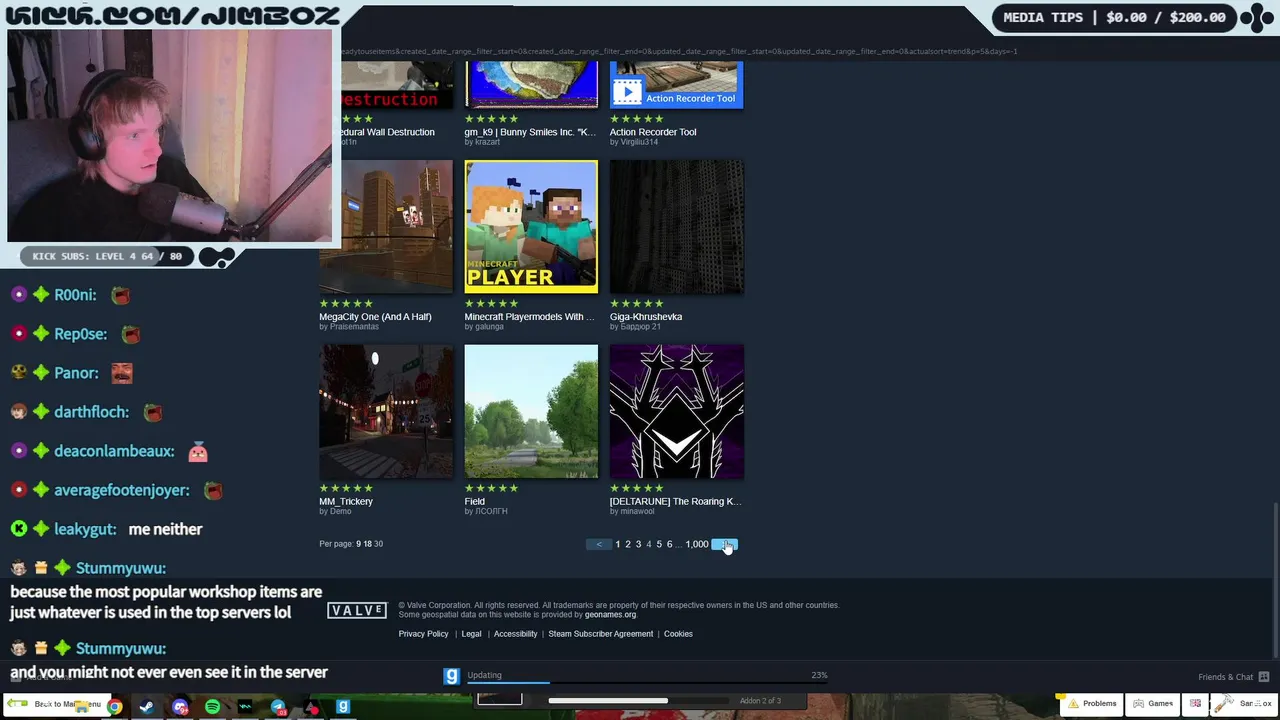The height and width of the screenshot is (720, 1280).
Task: Click the UK flag language button
Action: coord(1195,703)
